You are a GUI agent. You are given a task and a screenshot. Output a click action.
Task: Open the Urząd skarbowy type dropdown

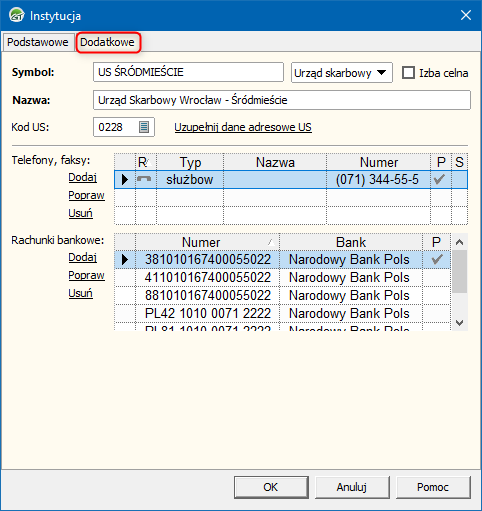342,73
